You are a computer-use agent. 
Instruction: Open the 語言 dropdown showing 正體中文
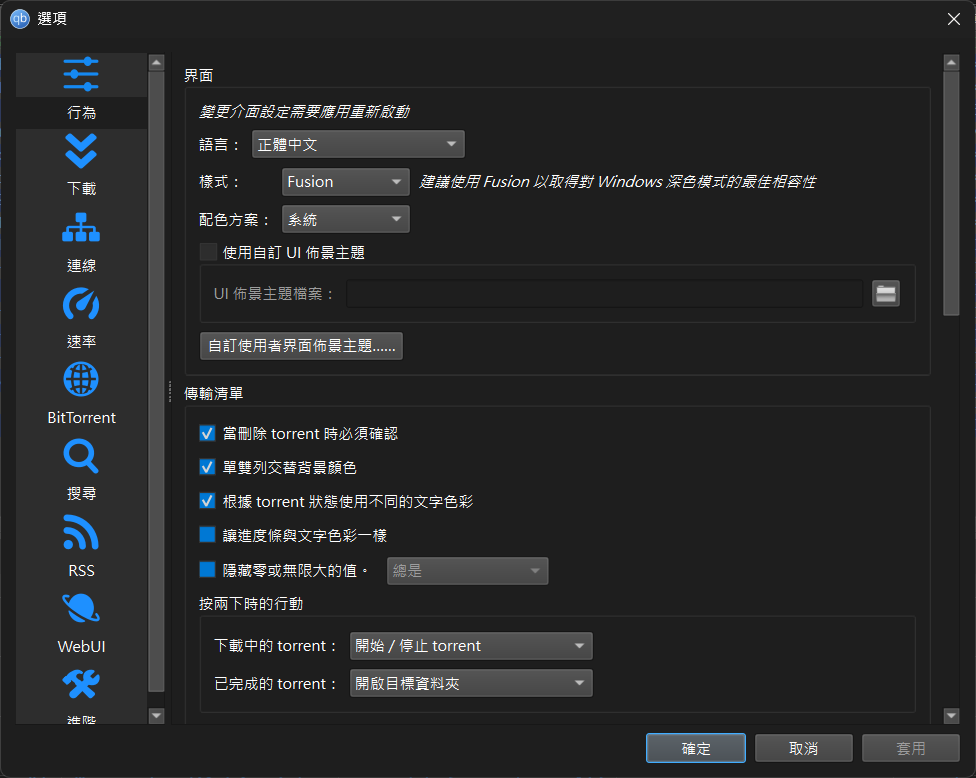pos(358,144)
